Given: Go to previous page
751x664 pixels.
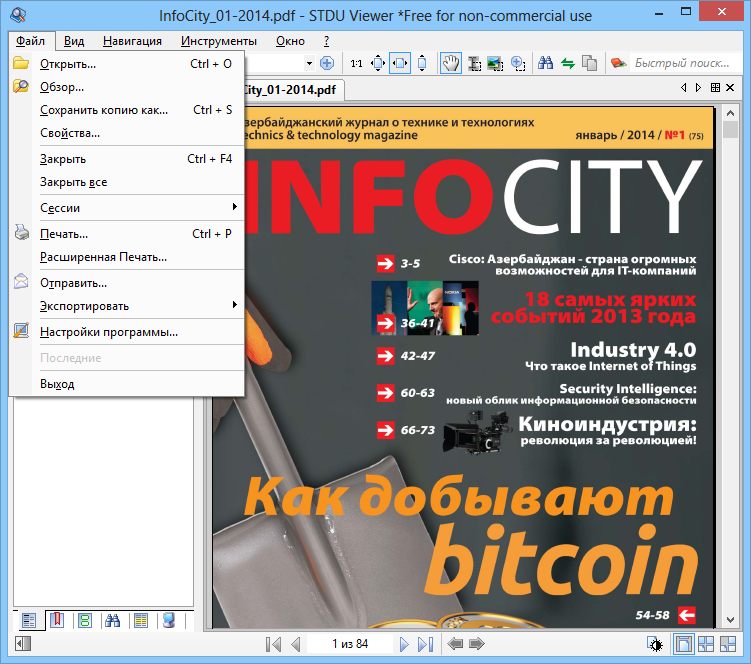Looking at the screenshot, I should [296, 644].
